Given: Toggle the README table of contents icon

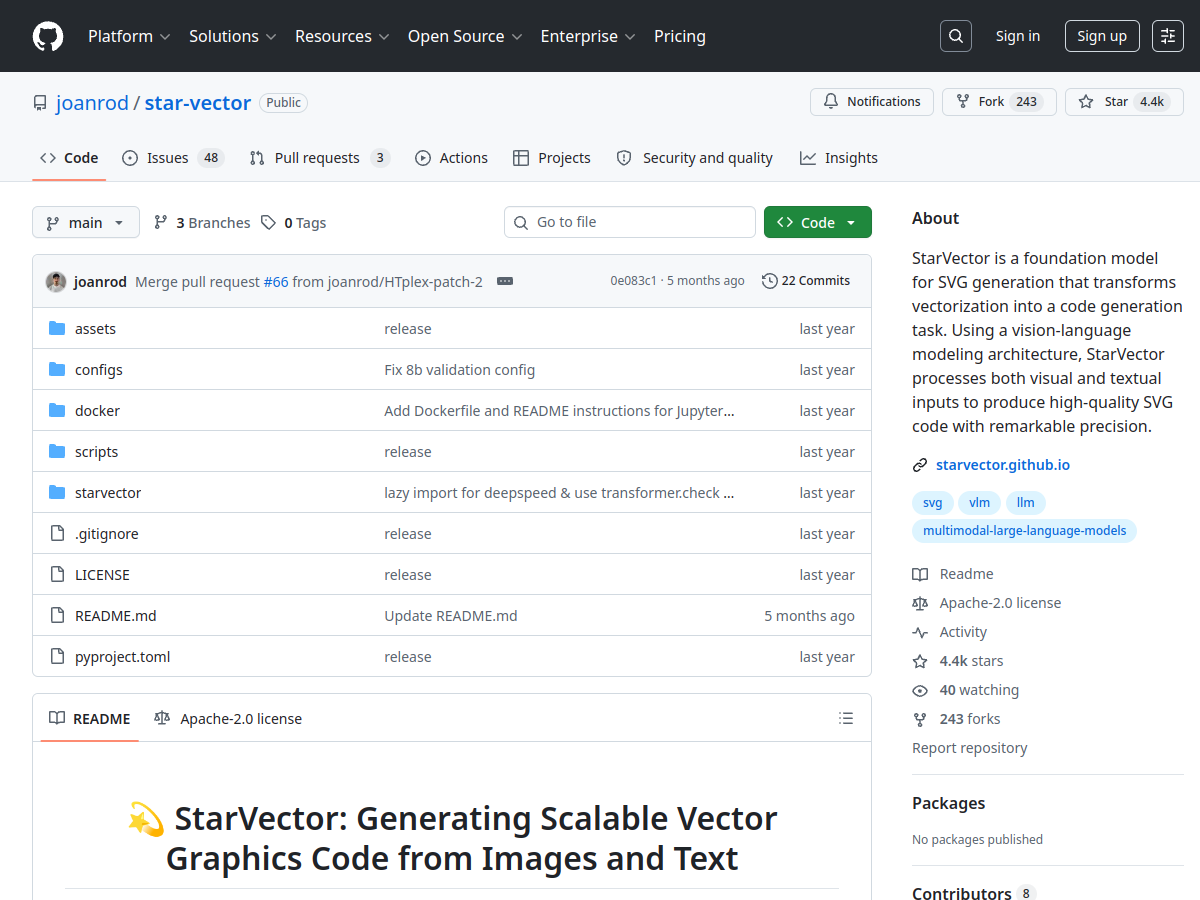Looking at the screenshot, I should (846, 718).
